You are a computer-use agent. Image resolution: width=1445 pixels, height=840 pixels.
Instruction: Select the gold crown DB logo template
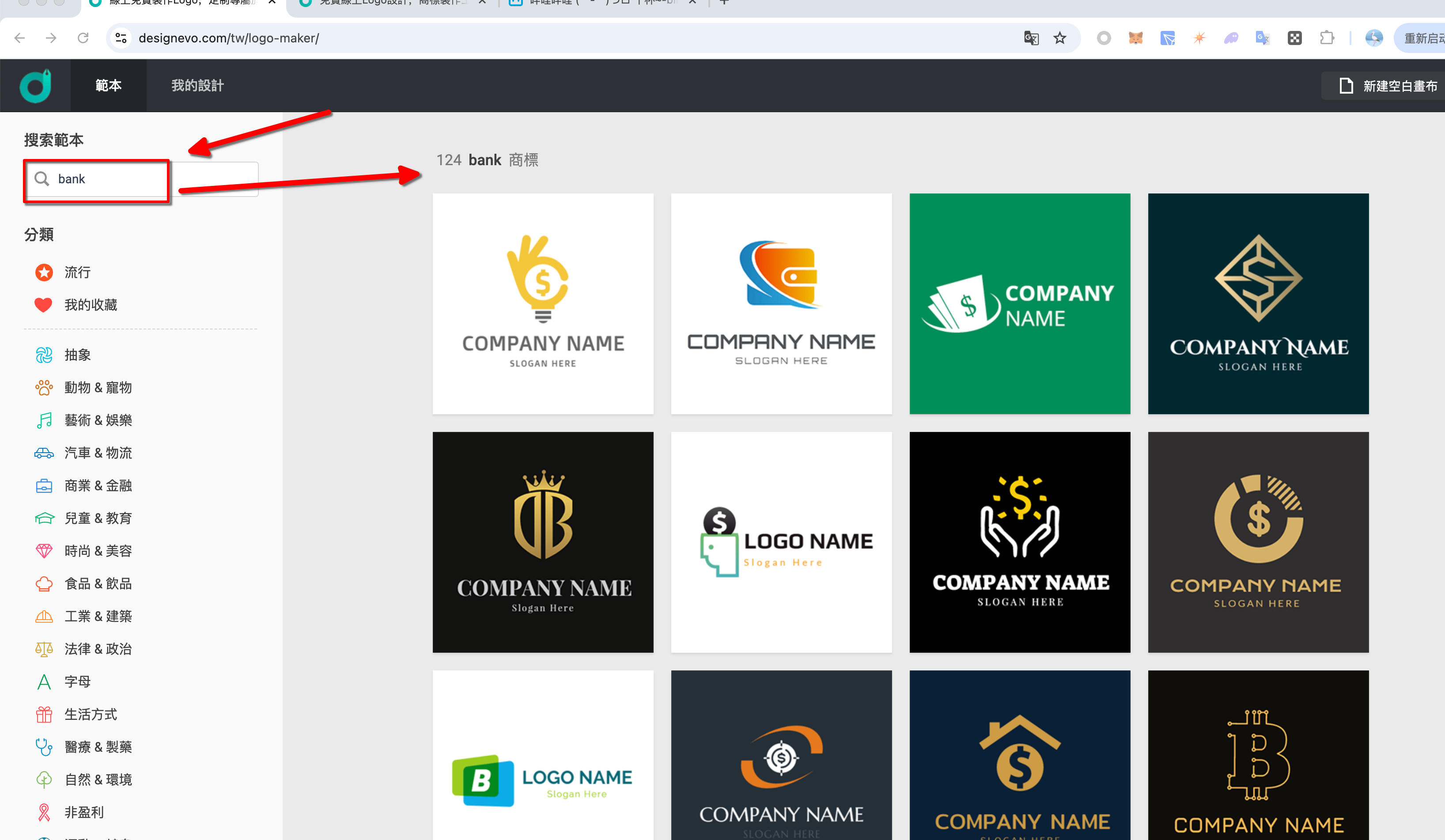(542, 542)
